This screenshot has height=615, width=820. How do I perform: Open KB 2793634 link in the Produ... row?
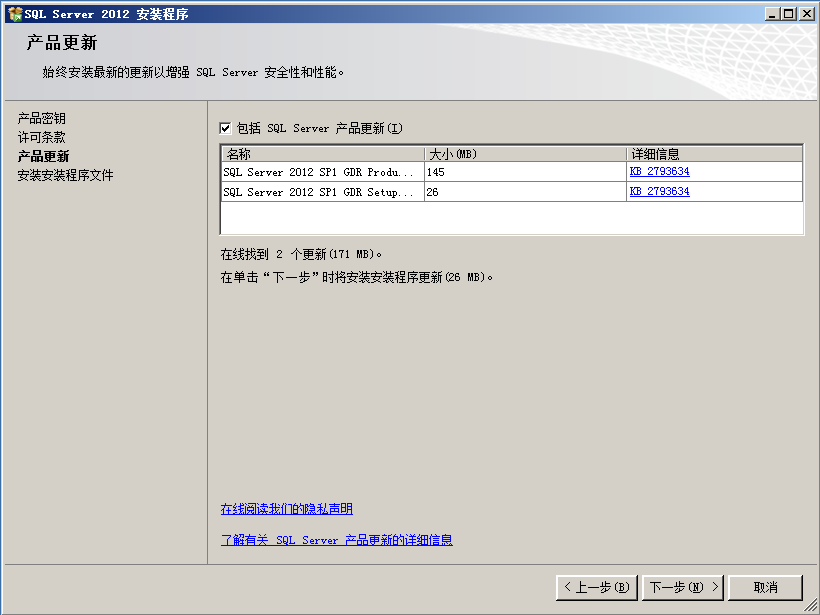(x=659, y=172)
